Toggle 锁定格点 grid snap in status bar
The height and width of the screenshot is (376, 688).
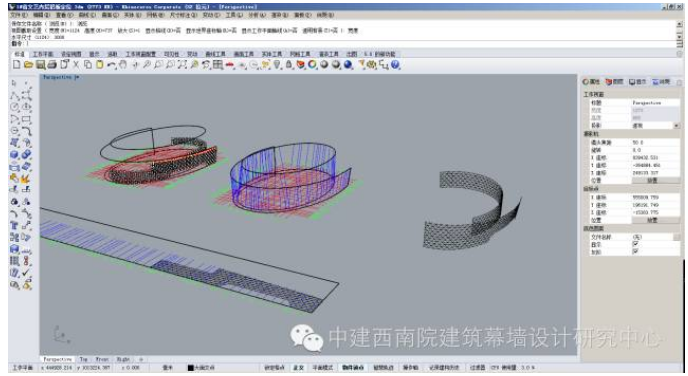click(x=274, y=368)
